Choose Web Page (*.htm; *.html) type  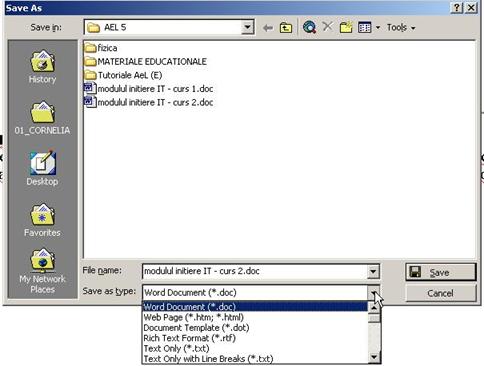click(255, 317)
